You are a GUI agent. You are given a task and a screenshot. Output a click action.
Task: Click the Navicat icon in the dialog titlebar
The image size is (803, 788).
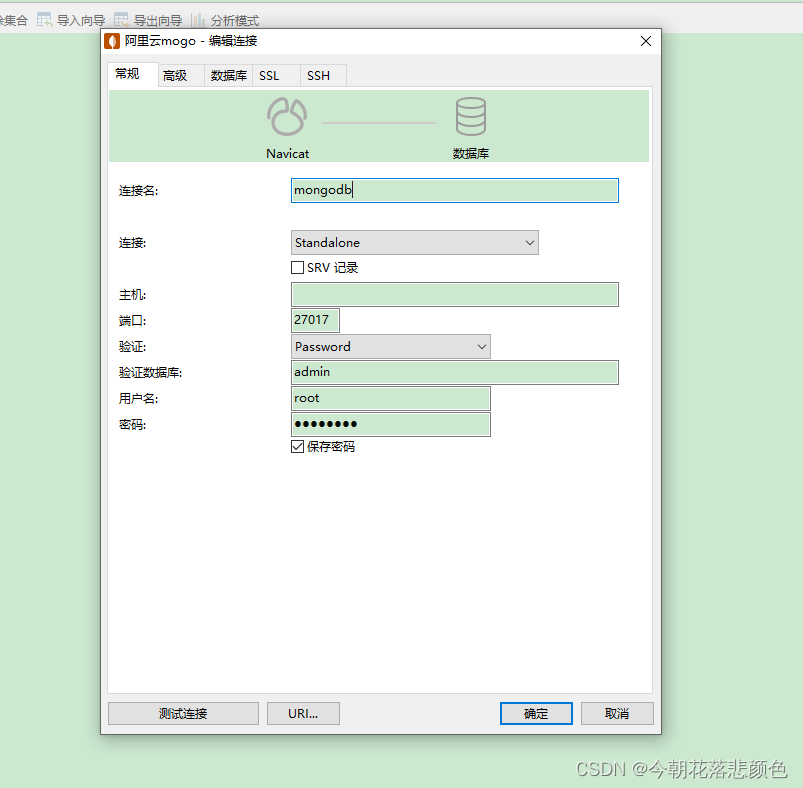click(x=112, y=41)
